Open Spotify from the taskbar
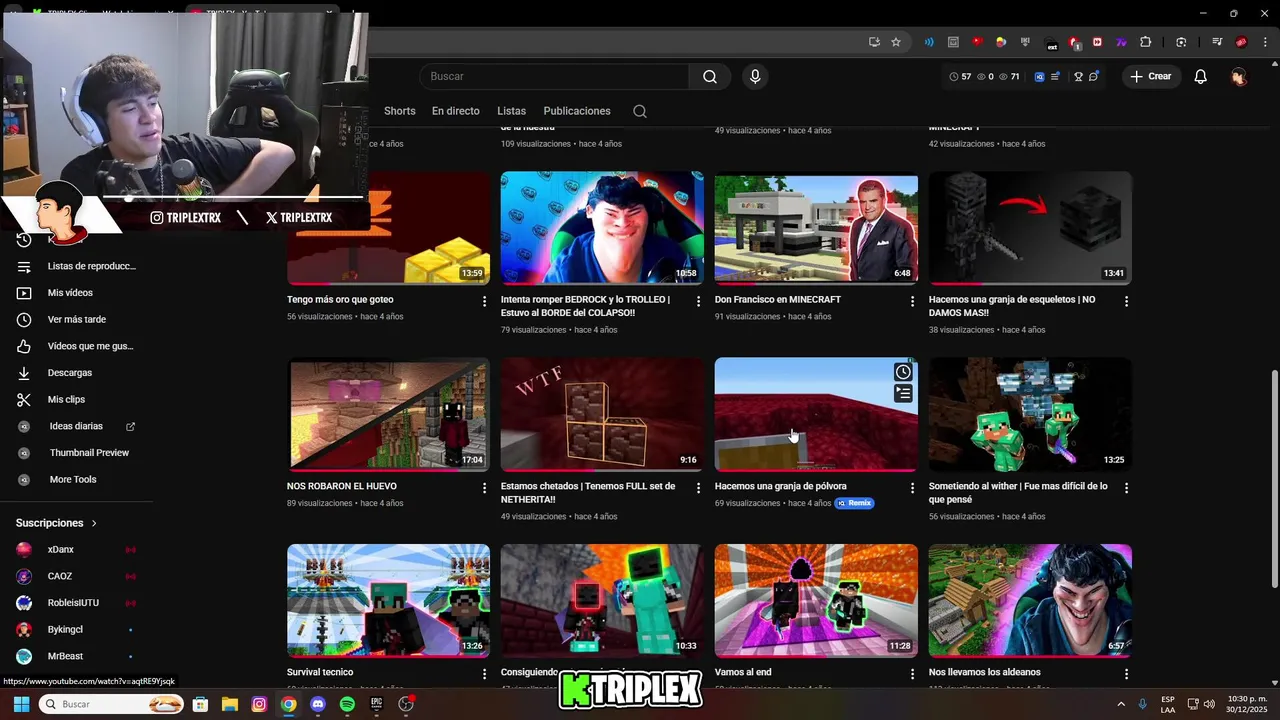The image size is (1280, 720). pyautogui.click(x=347, y=704)
